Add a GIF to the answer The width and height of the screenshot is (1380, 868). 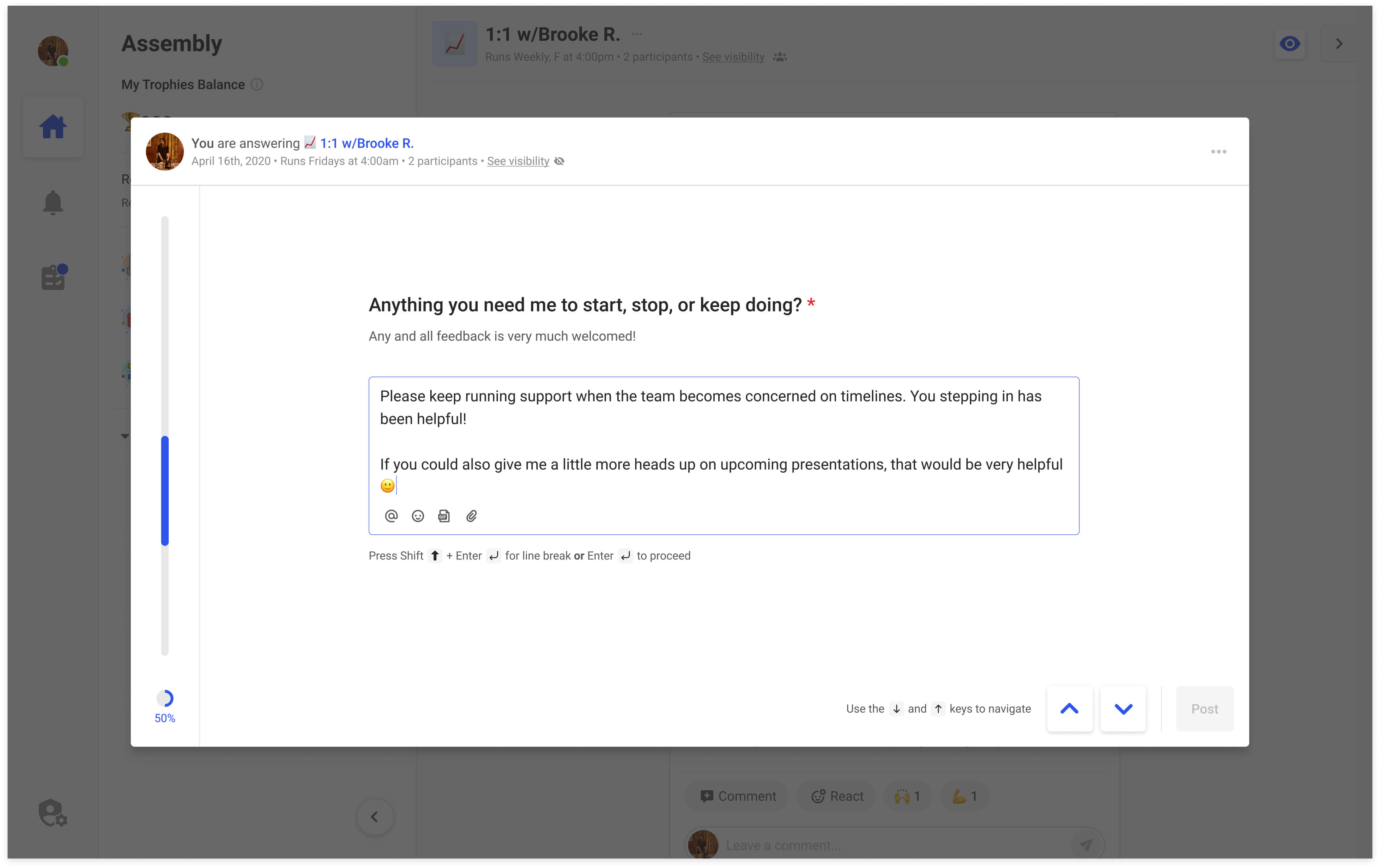(x=444, y=516)
